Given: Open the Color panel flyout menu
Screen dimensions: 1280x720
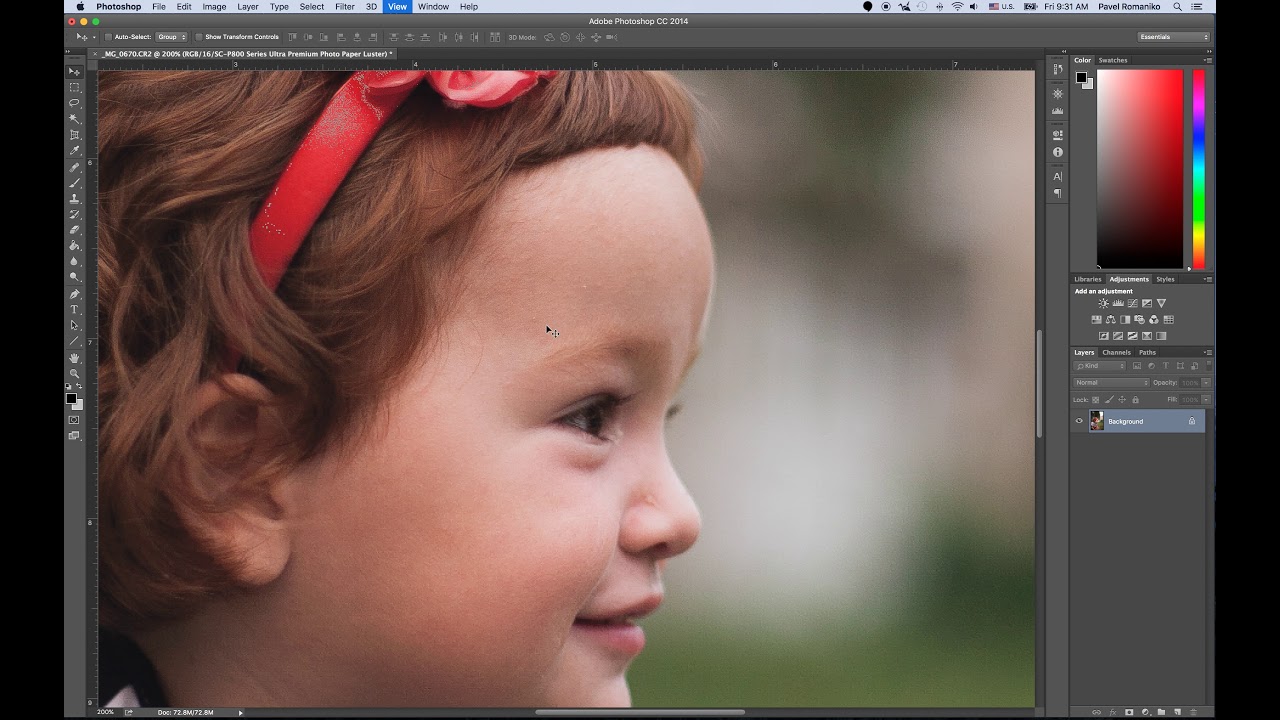Looking at the screenshot, I should point(1207,60).
